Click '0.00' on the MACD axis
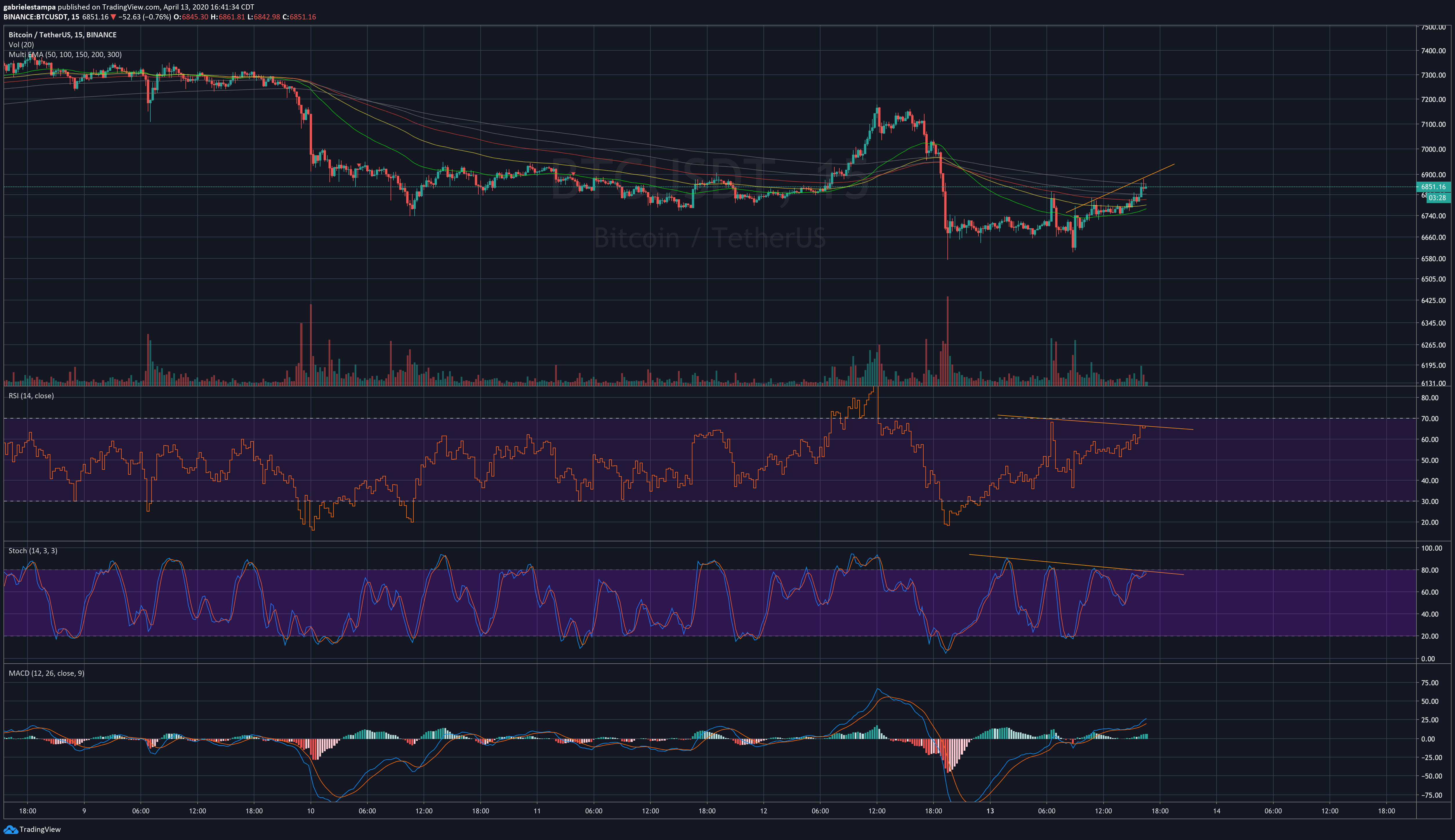 click(x=1428, y=738)
